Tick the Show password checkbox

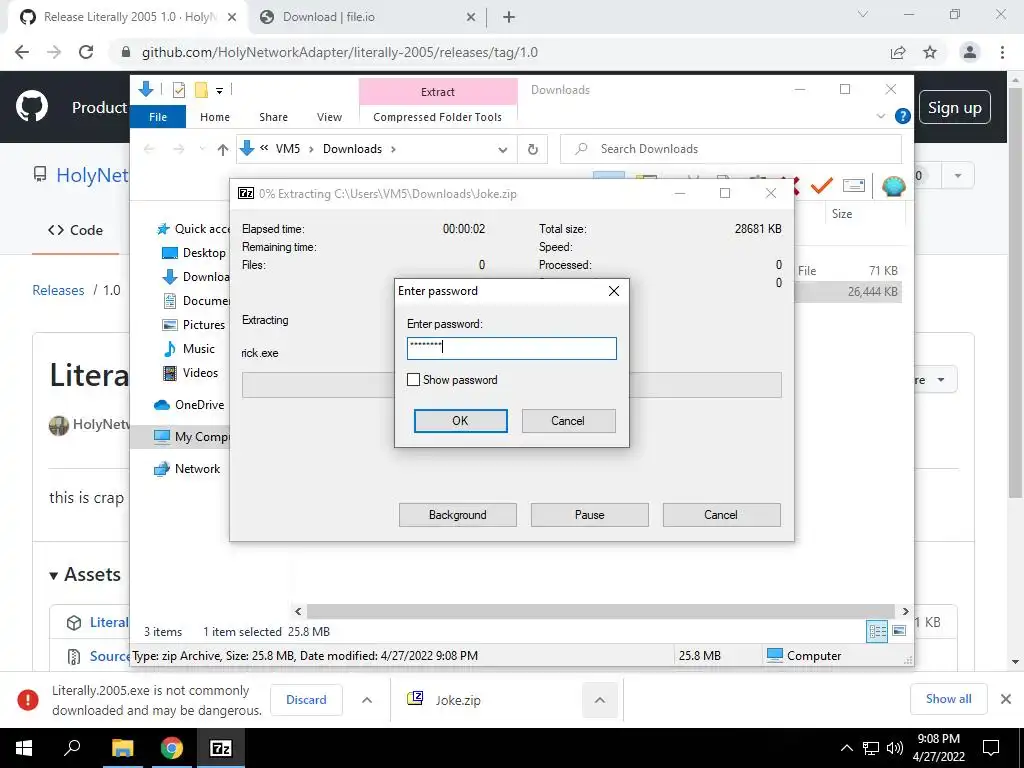(x=413, y=379)
